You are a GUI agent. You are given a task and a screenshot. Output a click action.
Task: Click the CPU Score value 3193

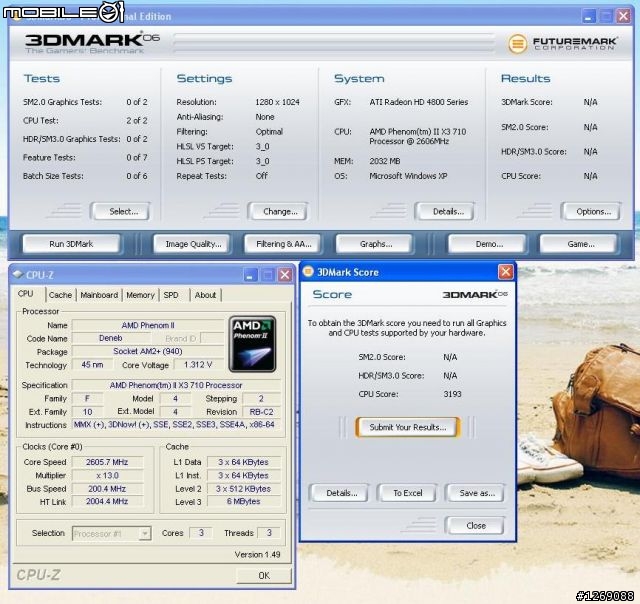coord(452,394)
